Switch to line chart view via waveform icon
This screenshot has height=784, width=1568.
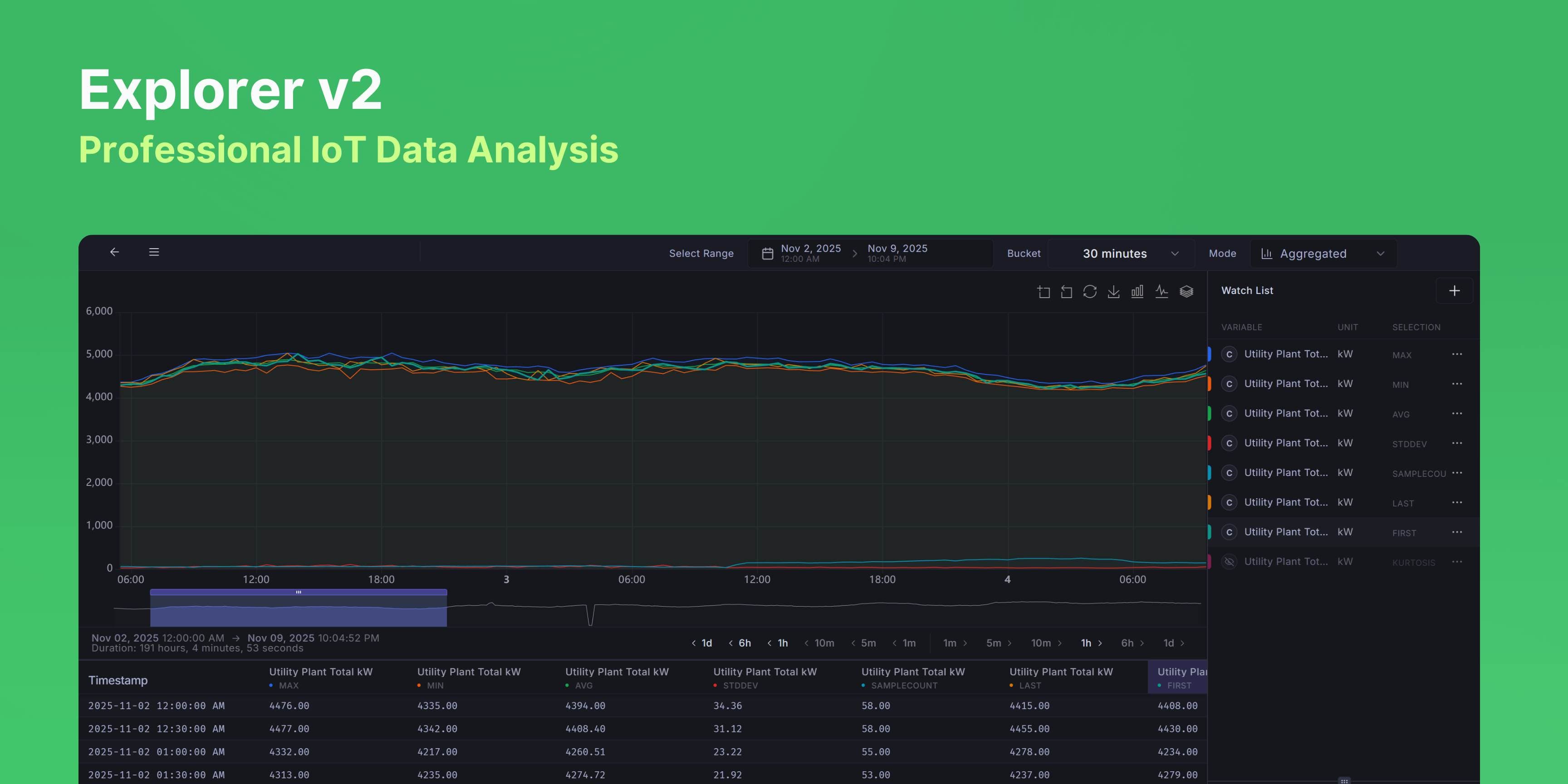pos(1161,292)
